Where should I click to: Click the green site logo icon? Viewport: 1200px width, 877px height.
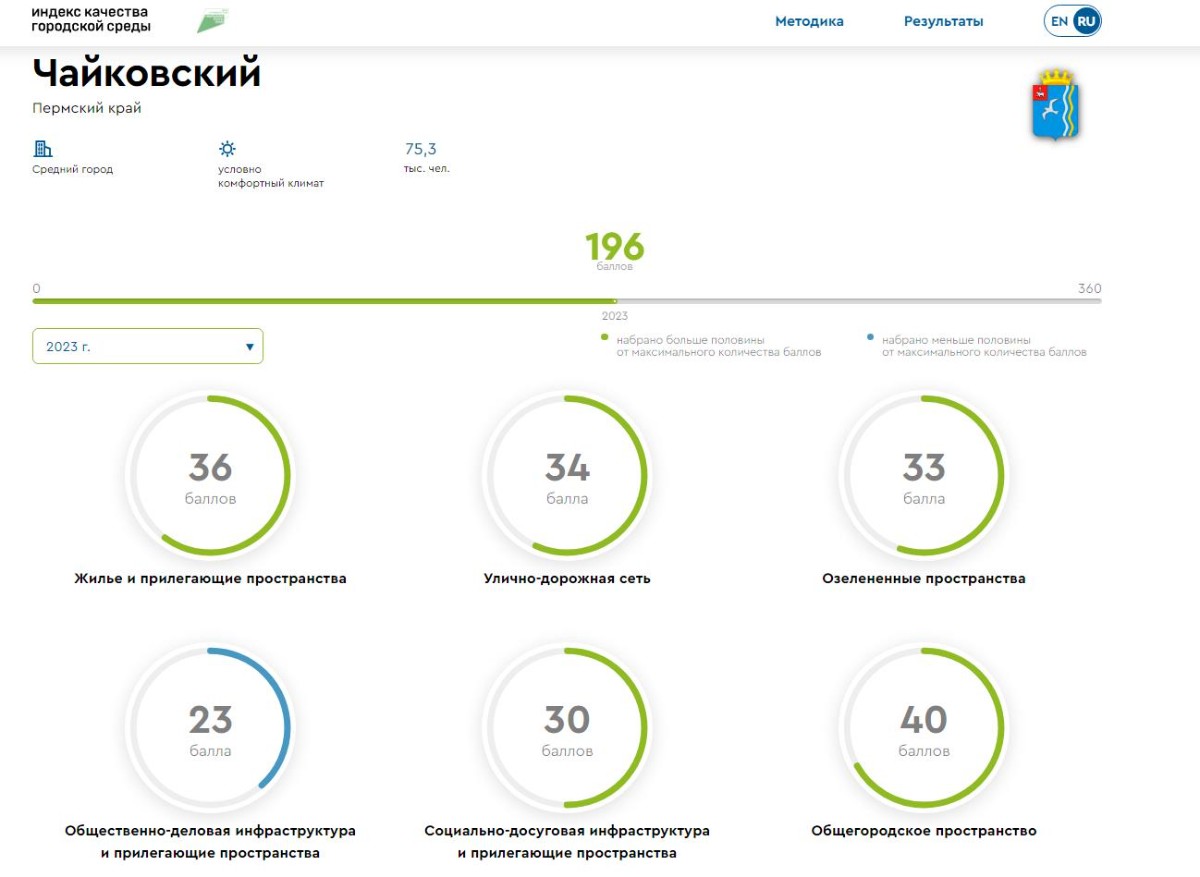coord(212,20)
